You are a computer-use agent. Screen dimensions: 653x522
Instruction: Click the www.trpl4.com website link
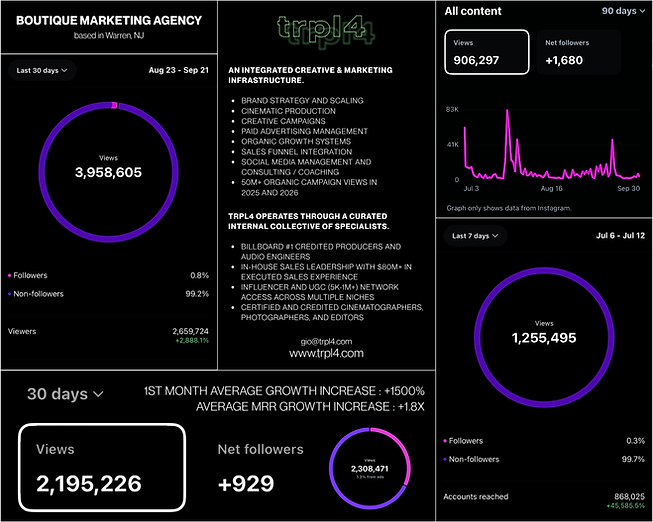[x=326, y=354]
